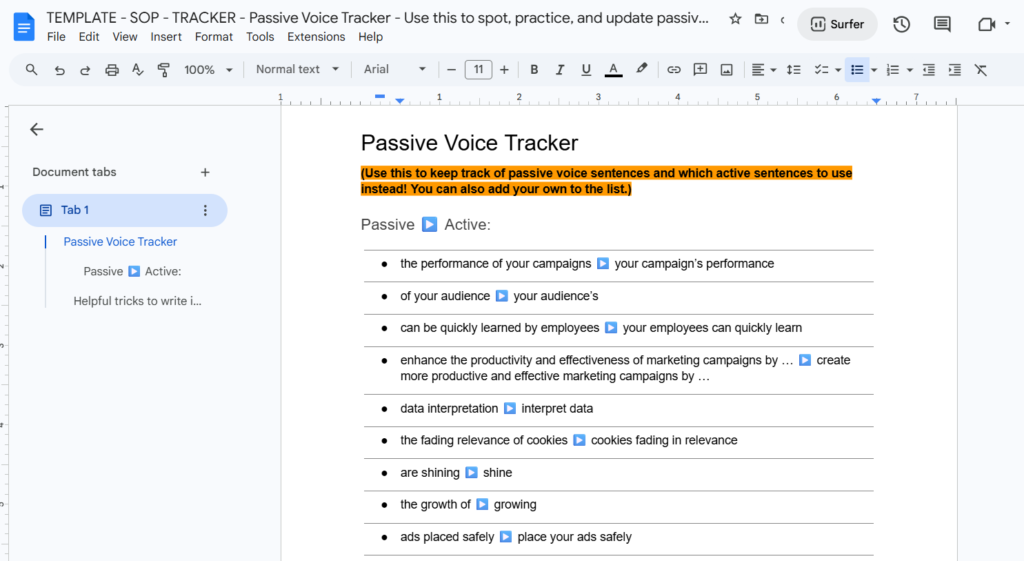Viewport: 1024px width, 561px height.
Task: Click the font size field showing 11
Action: (478, 69)
